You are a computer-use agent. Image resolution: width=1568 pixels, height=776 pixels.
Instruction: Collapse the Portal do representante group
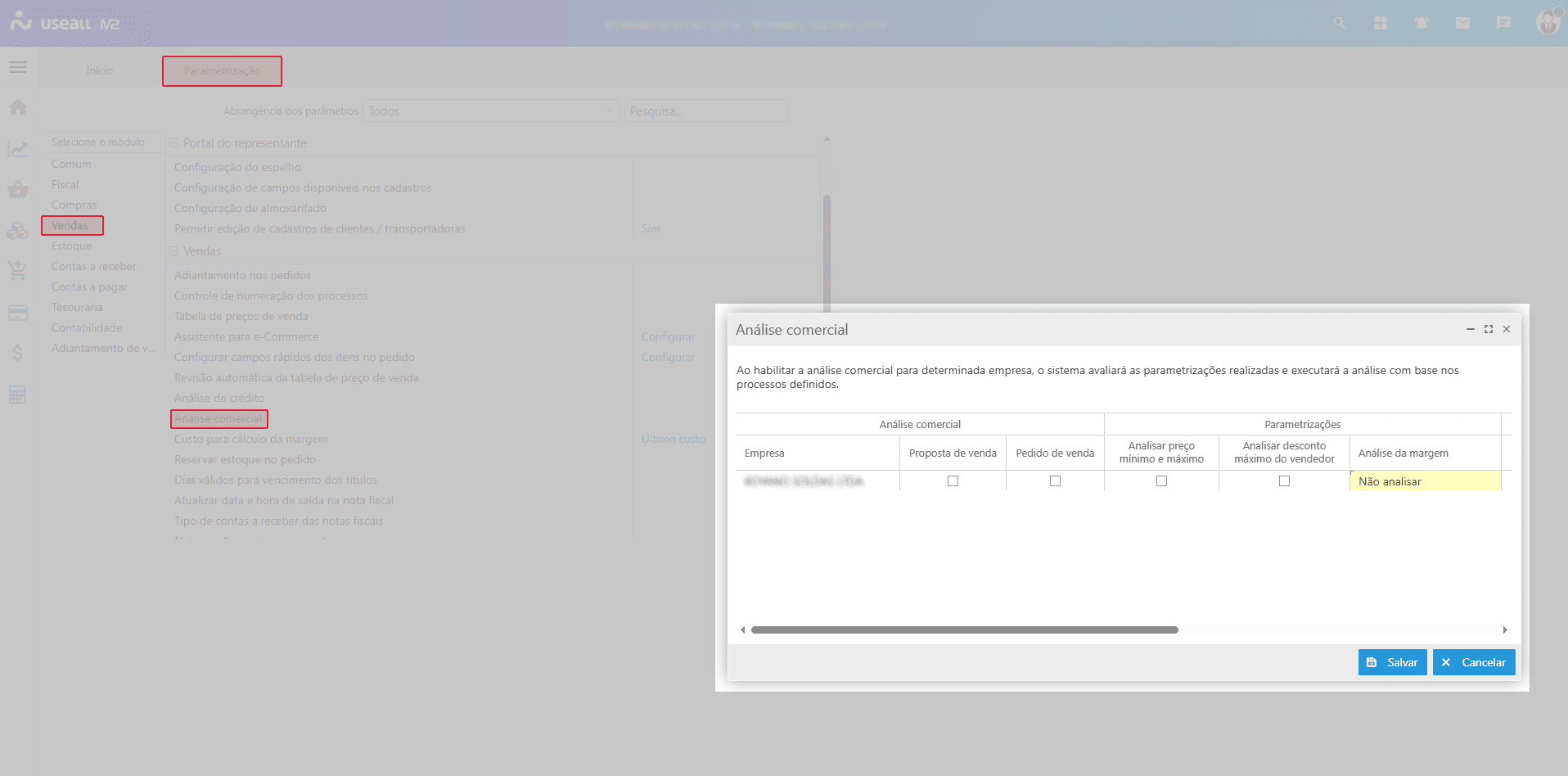[173, 143]
